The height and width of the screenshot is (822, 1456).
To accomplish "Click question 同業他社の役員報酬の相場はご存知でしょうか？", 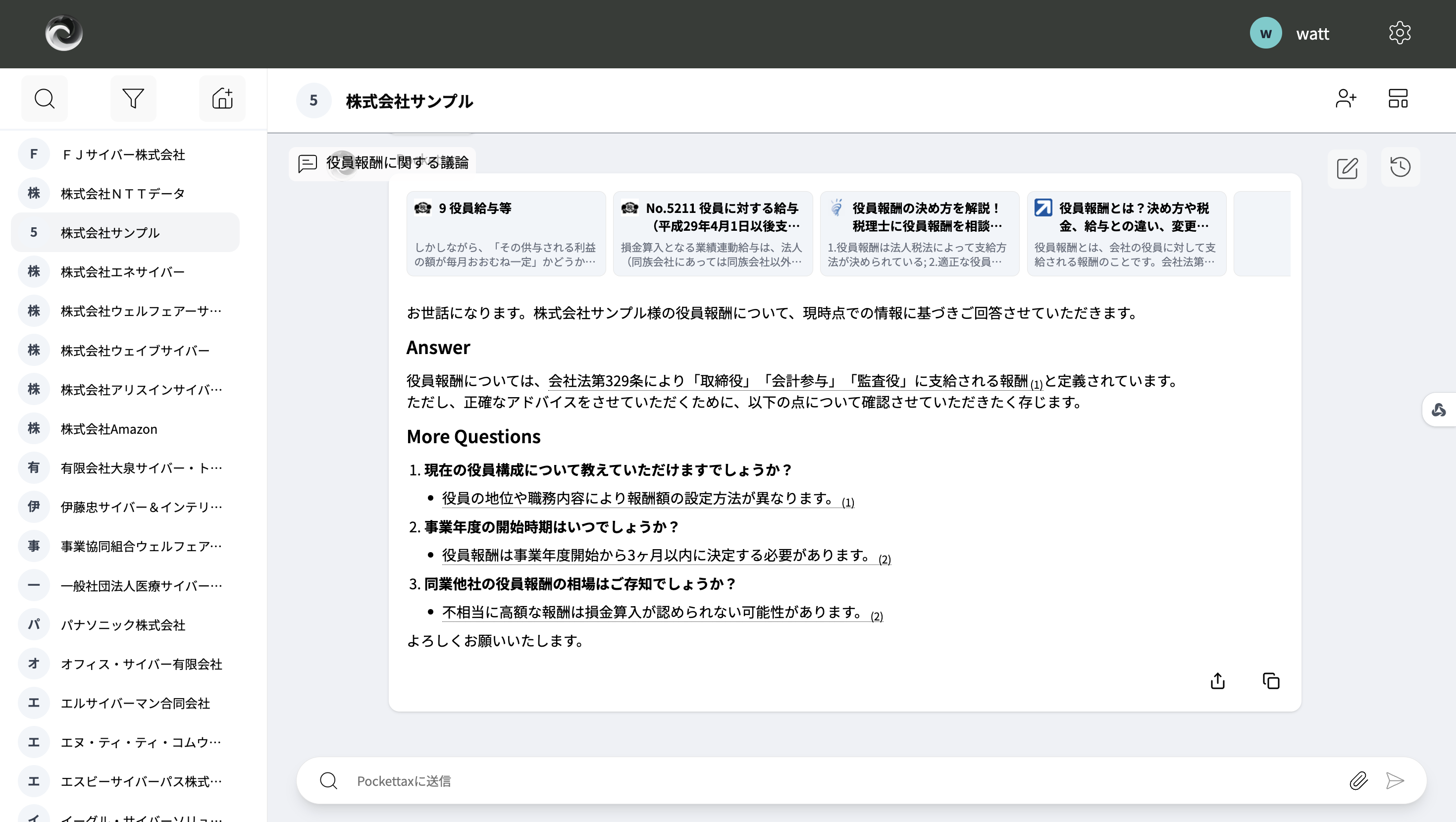I will (x=580, y=584).
